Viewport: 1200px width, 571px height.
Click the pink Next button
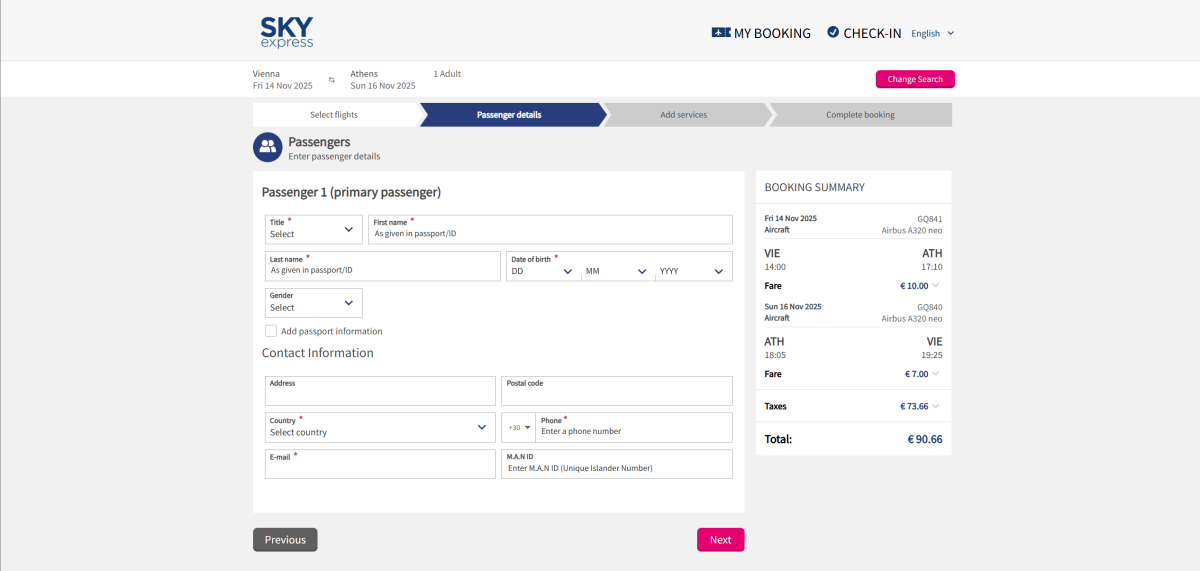point(720,540)
